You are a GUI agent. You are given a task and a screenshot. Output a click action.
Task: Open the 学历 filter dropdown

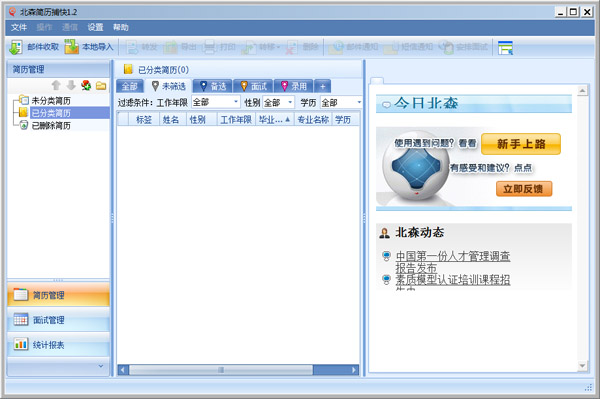[x=341, y=103]
